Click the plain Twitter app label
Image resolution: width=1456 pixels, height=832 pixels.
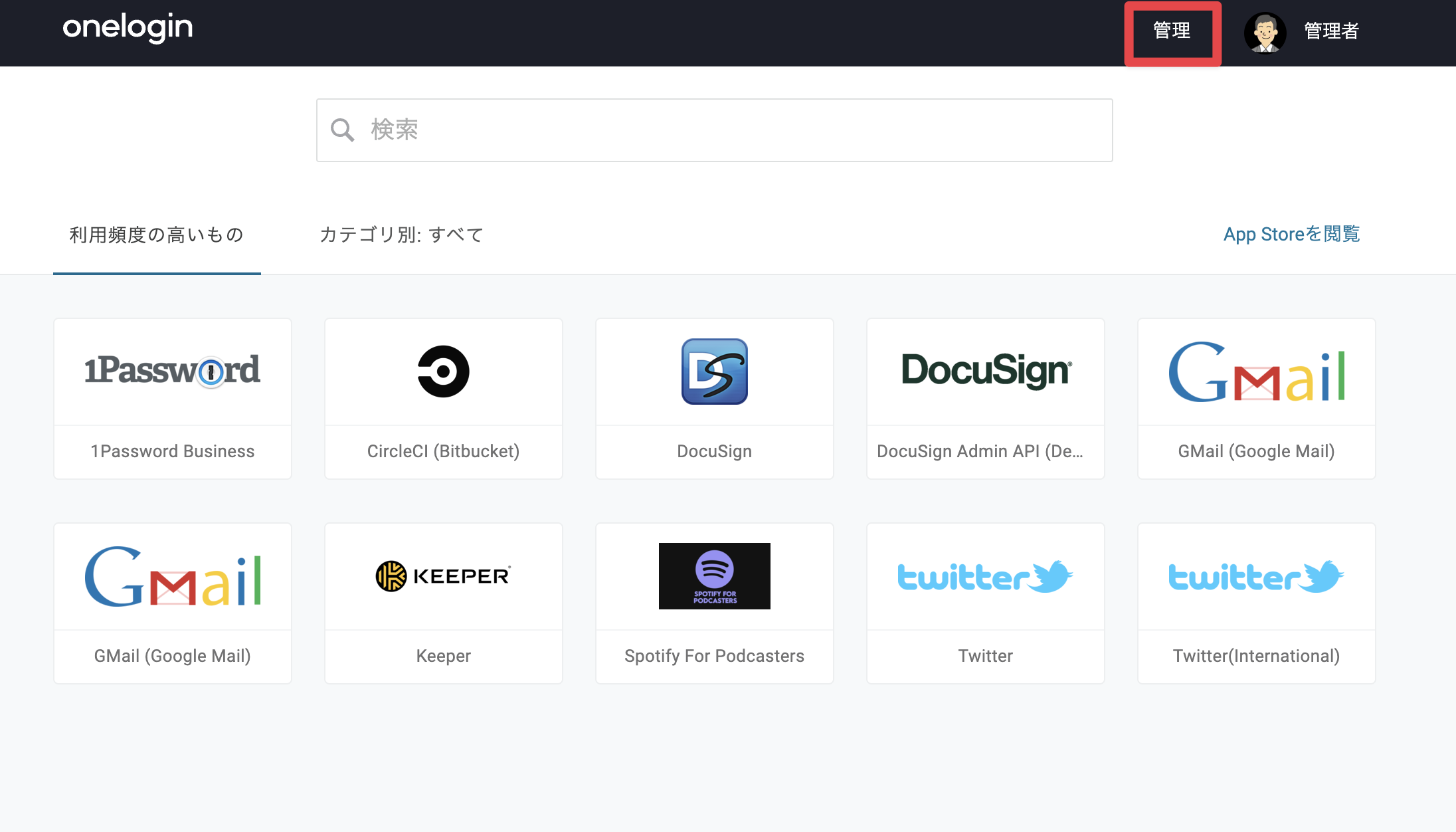pos(986,656)
